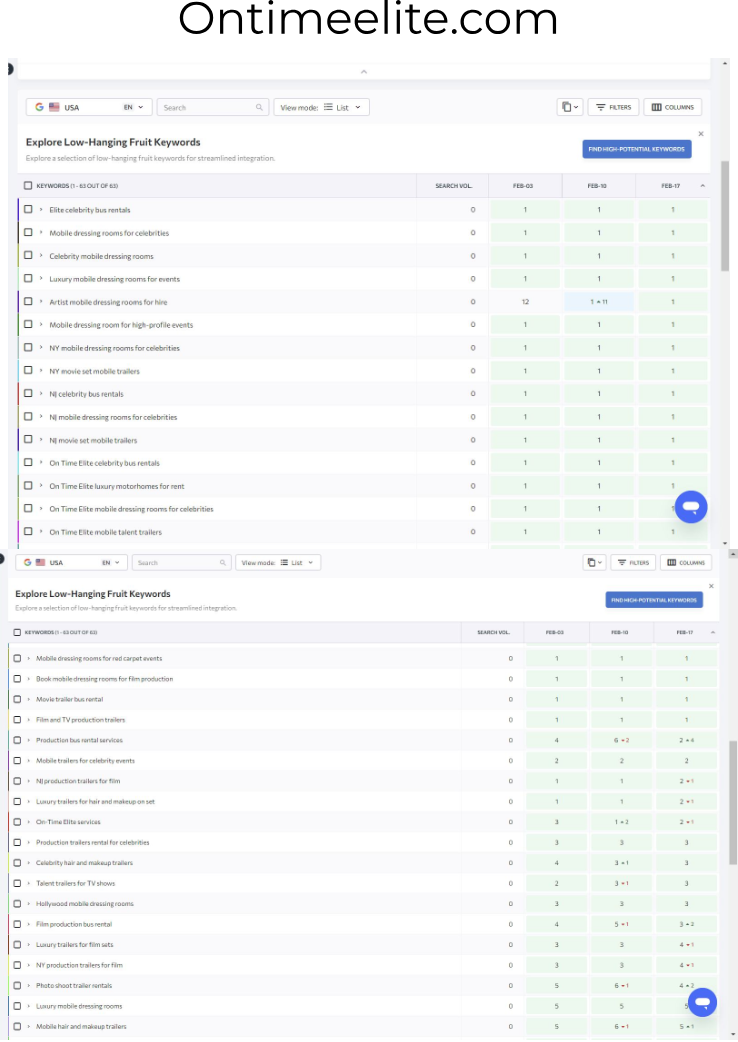Open upper View mode List dropdown
This screenshot has width=738, height=1042.
coord(322,107)
